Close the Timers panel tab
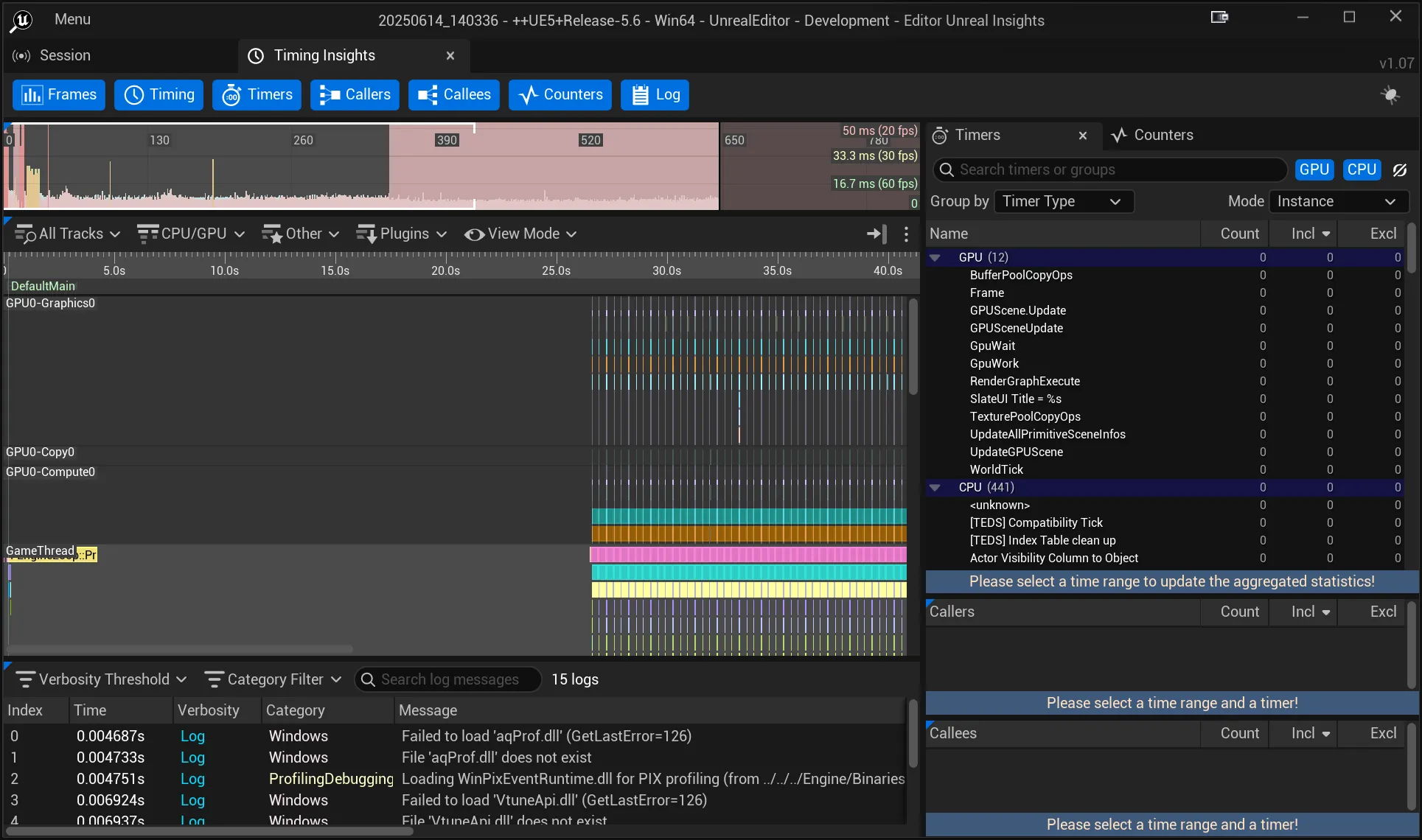Image resolution: width=1422 pixels, height=840 pixels. pyautogui.click(x=1083, y=136)
